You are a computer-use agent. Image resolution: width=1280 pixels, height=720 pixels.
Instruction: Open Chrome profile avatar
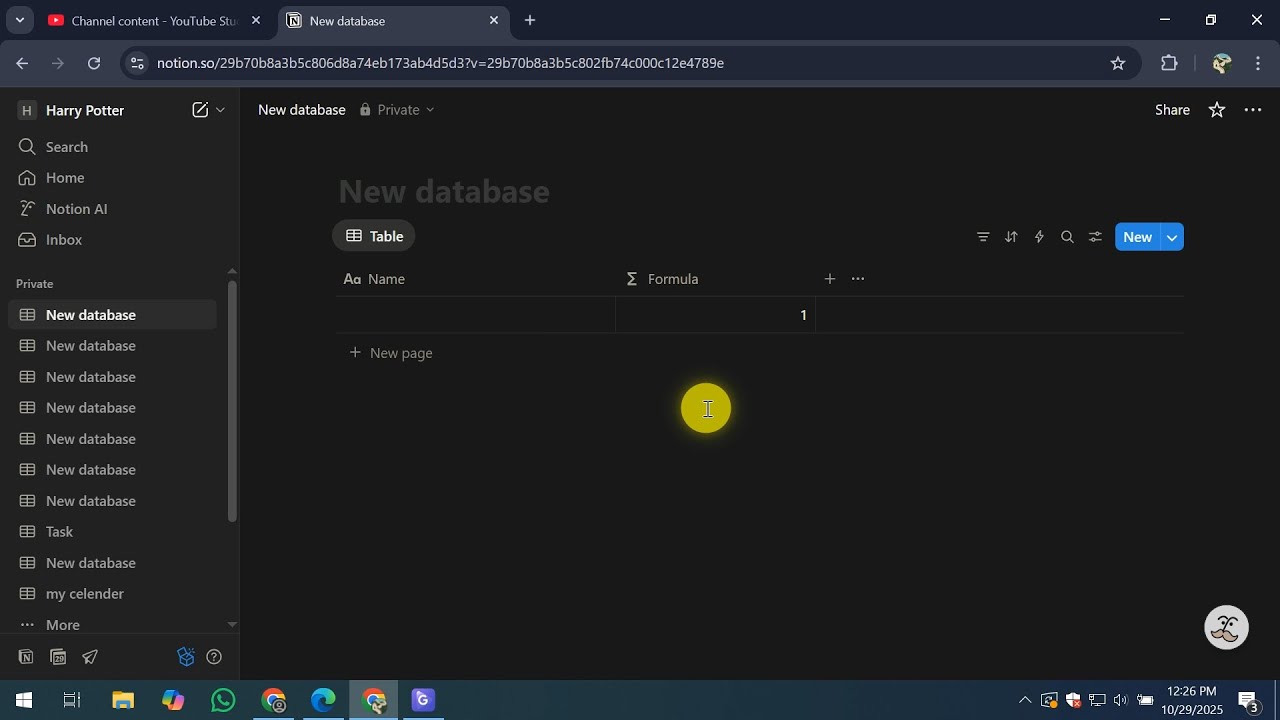click(1221, 63)
